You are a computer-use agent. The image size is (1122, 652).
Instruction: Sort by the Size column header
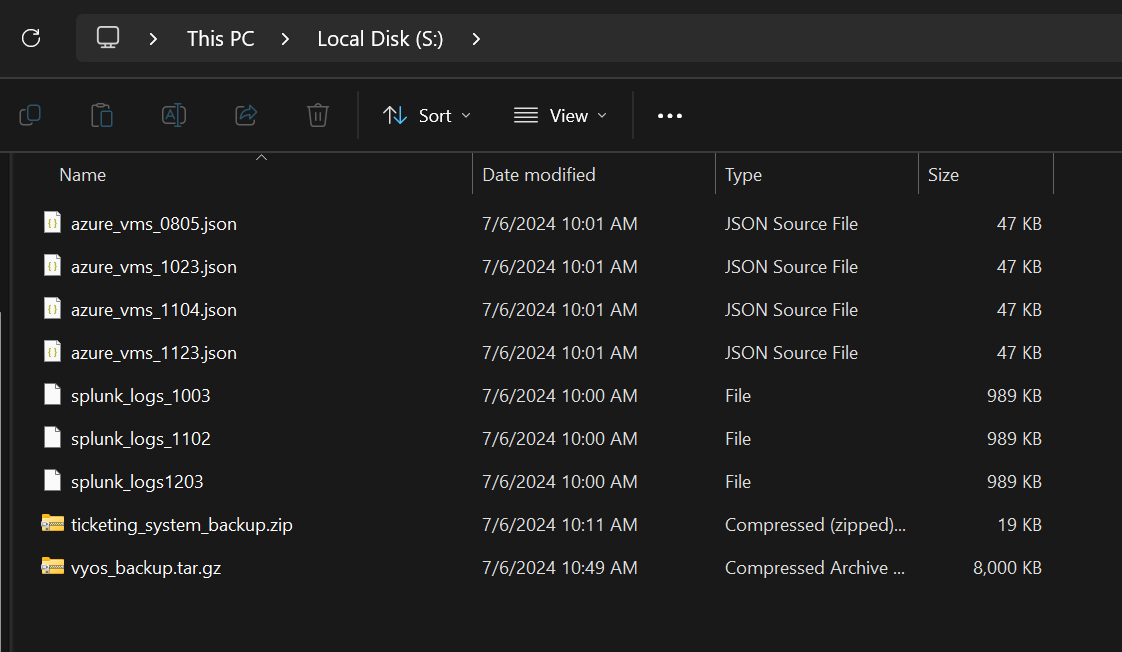coord(942,175)
